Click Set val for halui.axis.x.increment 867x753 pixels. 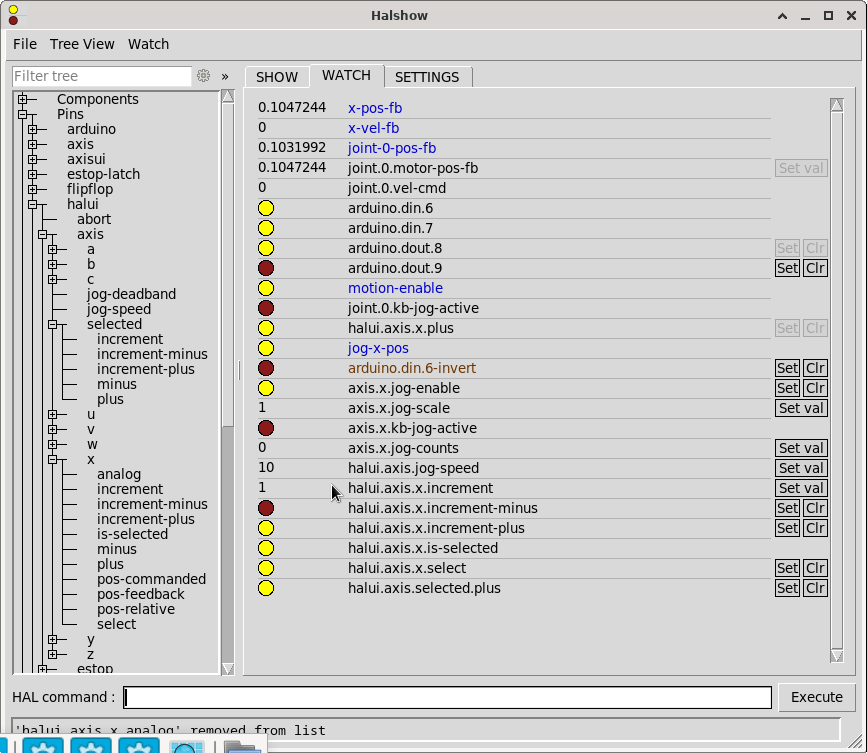click(x=801, y=488)
